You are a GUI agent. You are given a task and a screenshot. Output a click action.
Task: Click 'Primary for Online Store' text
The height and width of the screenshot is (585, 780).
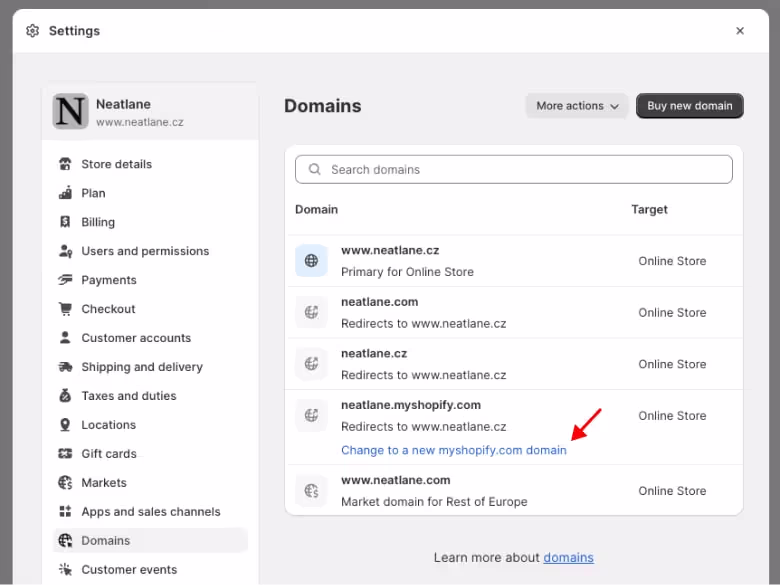click(407, 272)
